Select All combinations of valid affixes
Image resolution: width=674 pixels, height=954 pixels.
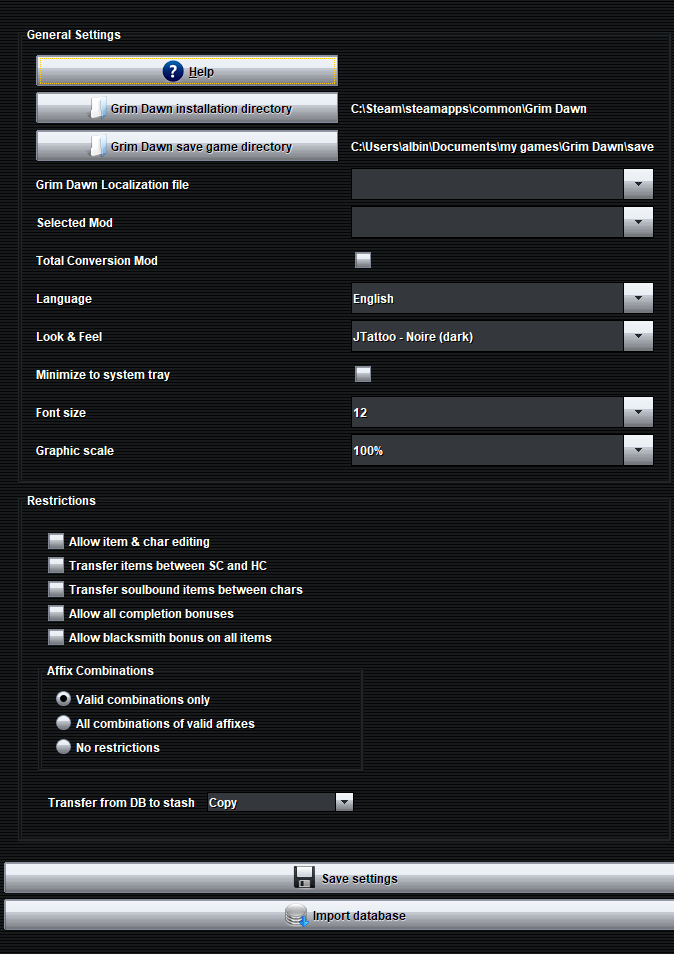[63, 723]
